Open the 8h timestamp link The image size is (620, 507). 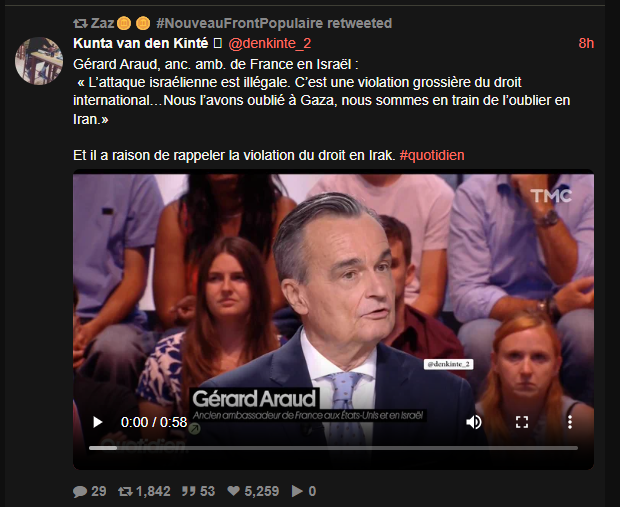point(586,43)
